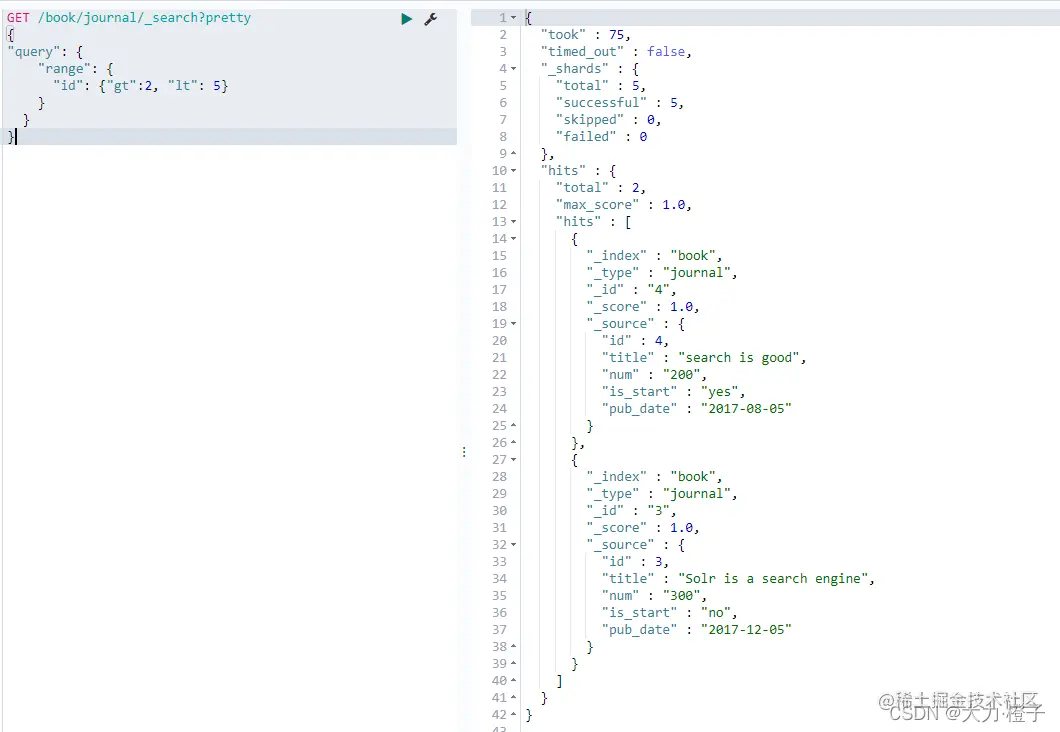Click the "range" line in the query editor
Screen dimensions: 1060x732
[x=76, y=69]
